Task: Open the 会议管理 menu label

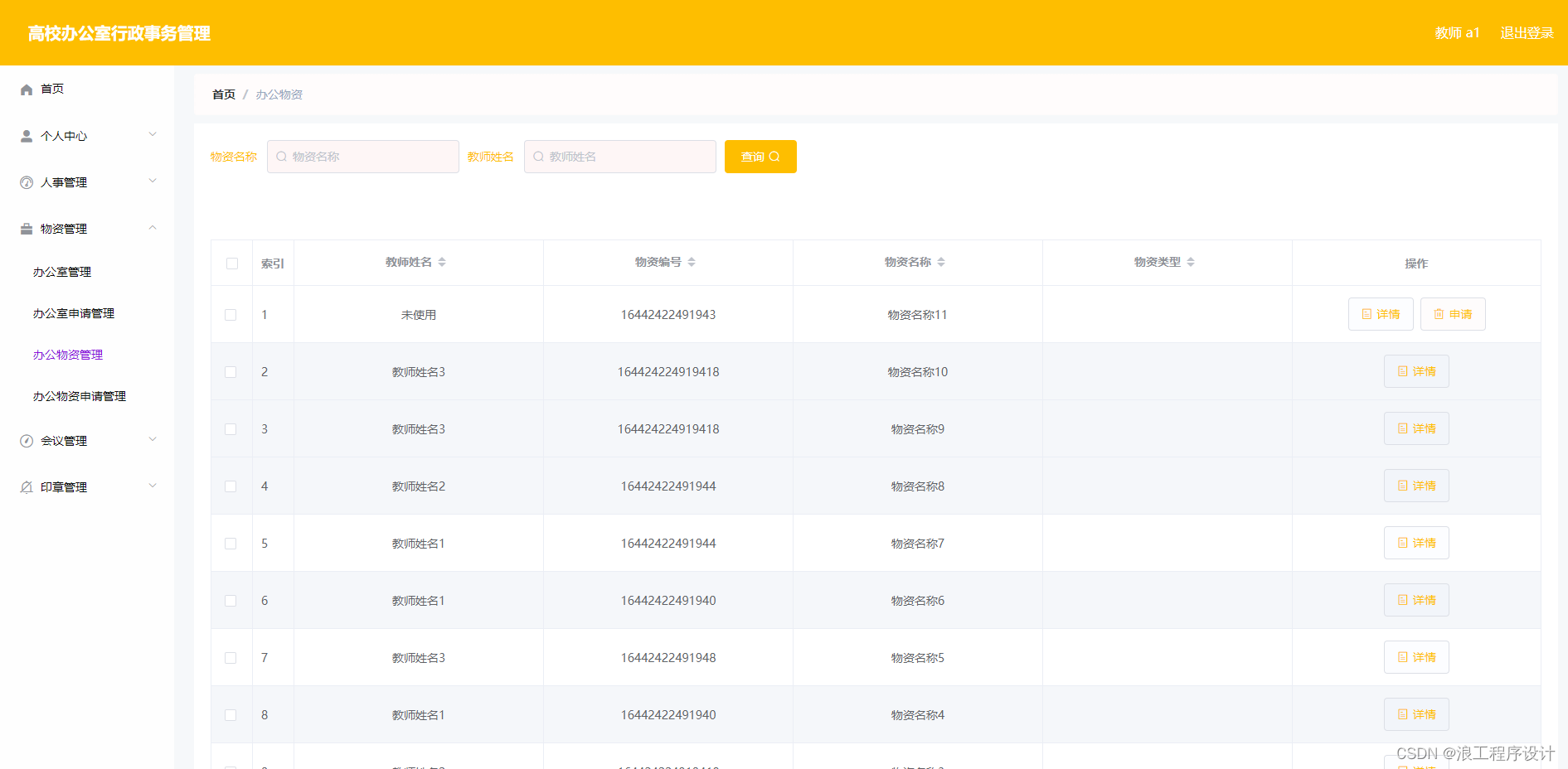Action: (x=64, y=441)
